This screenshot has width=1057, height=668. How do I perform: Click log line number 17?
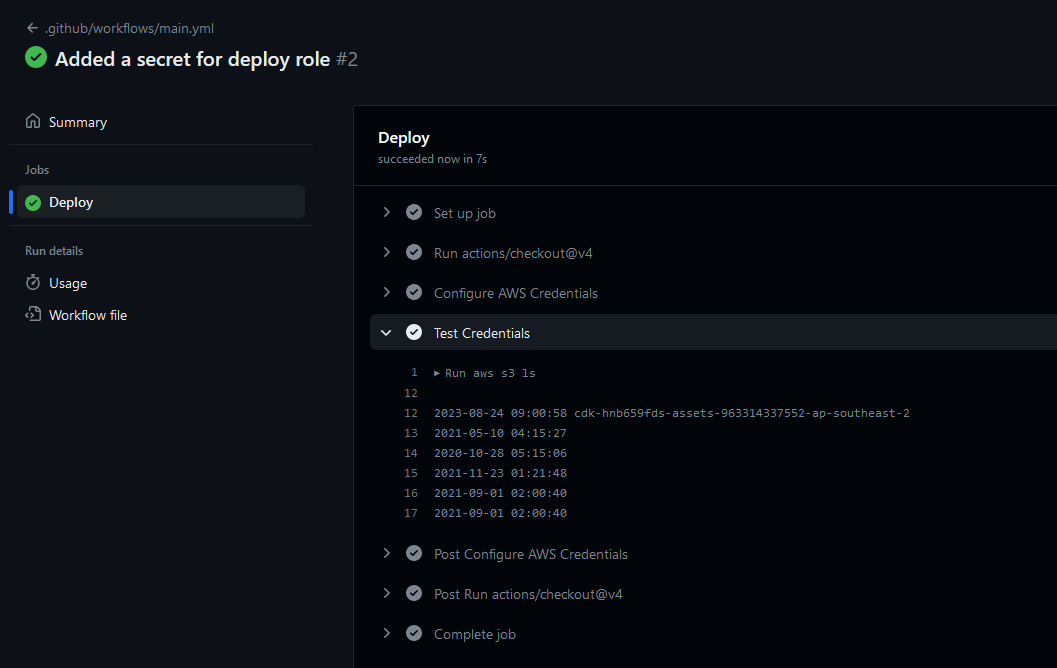(411, 513)
